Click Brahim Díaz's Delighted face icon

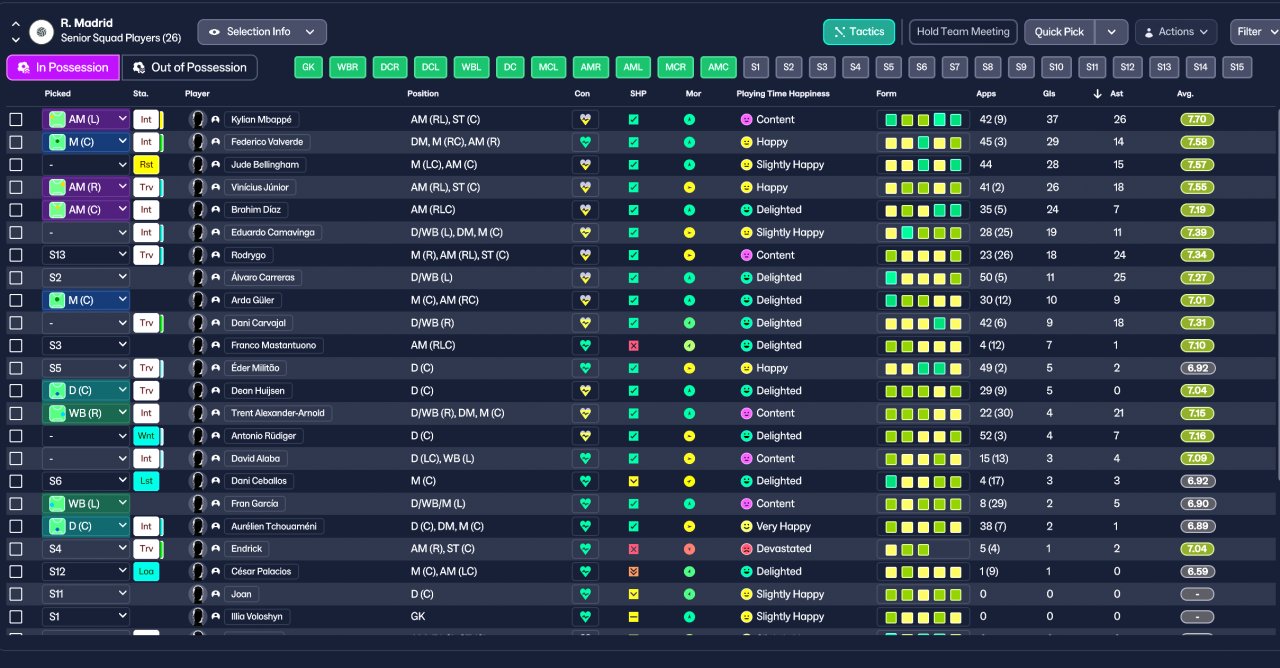[x=746, y=210]
